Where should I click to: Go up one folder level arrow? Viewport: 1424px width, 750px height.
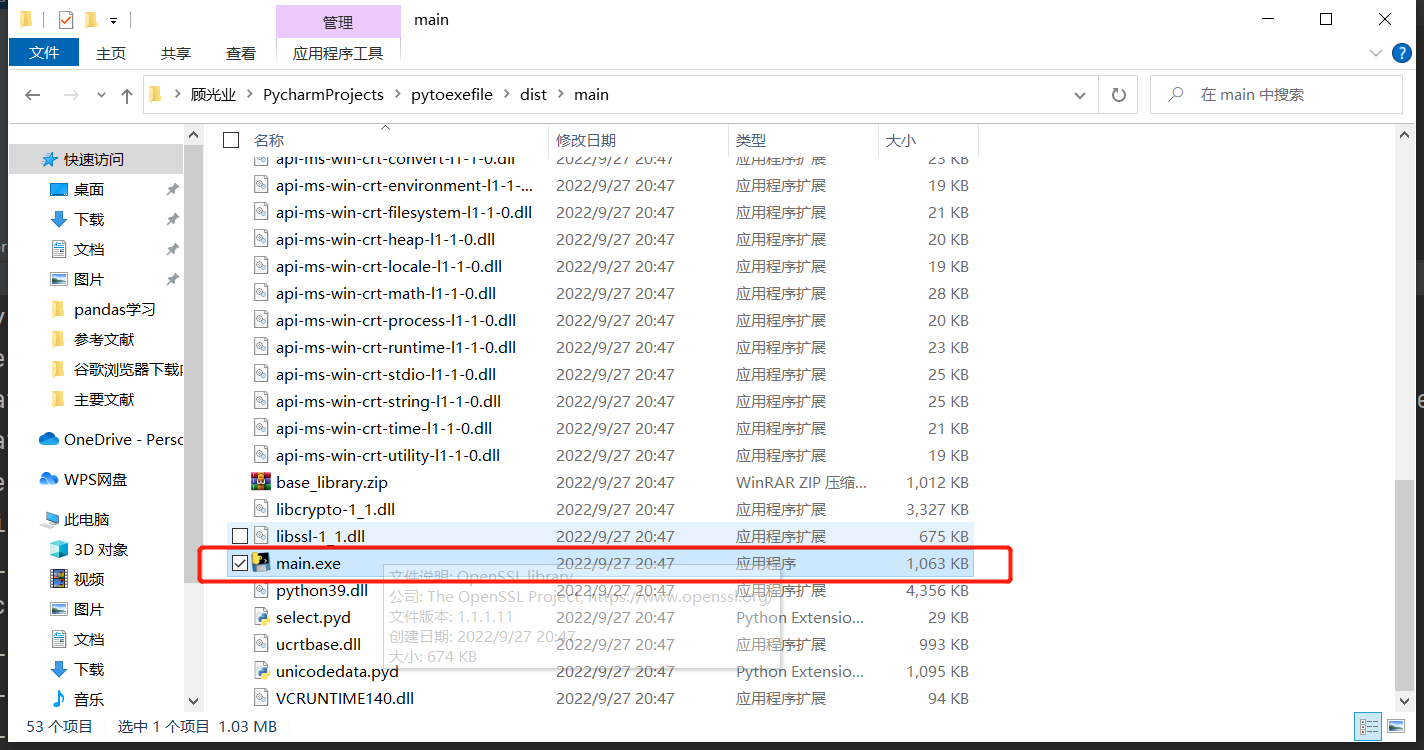tap(127, 95)
